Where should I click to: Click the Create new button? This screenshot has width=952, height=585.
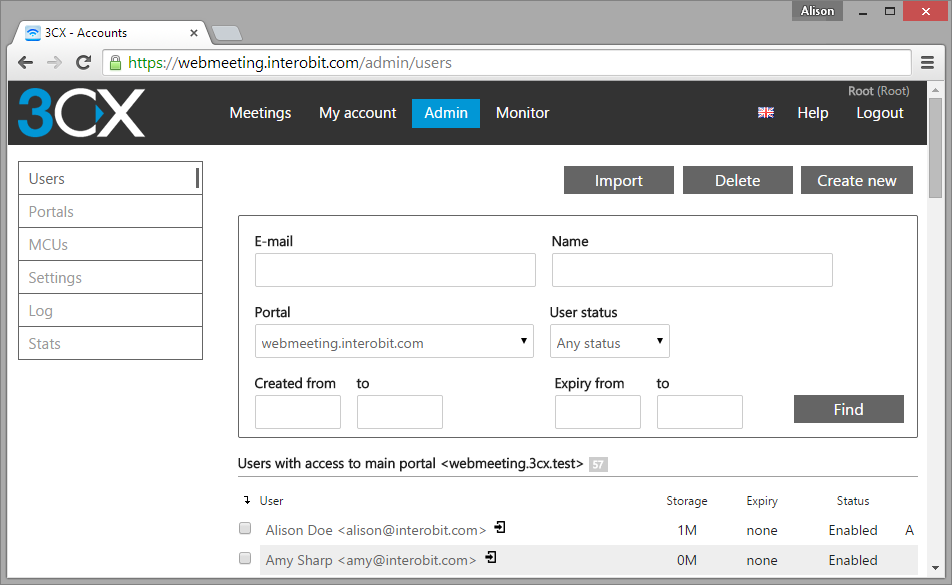tap(857, 180)
